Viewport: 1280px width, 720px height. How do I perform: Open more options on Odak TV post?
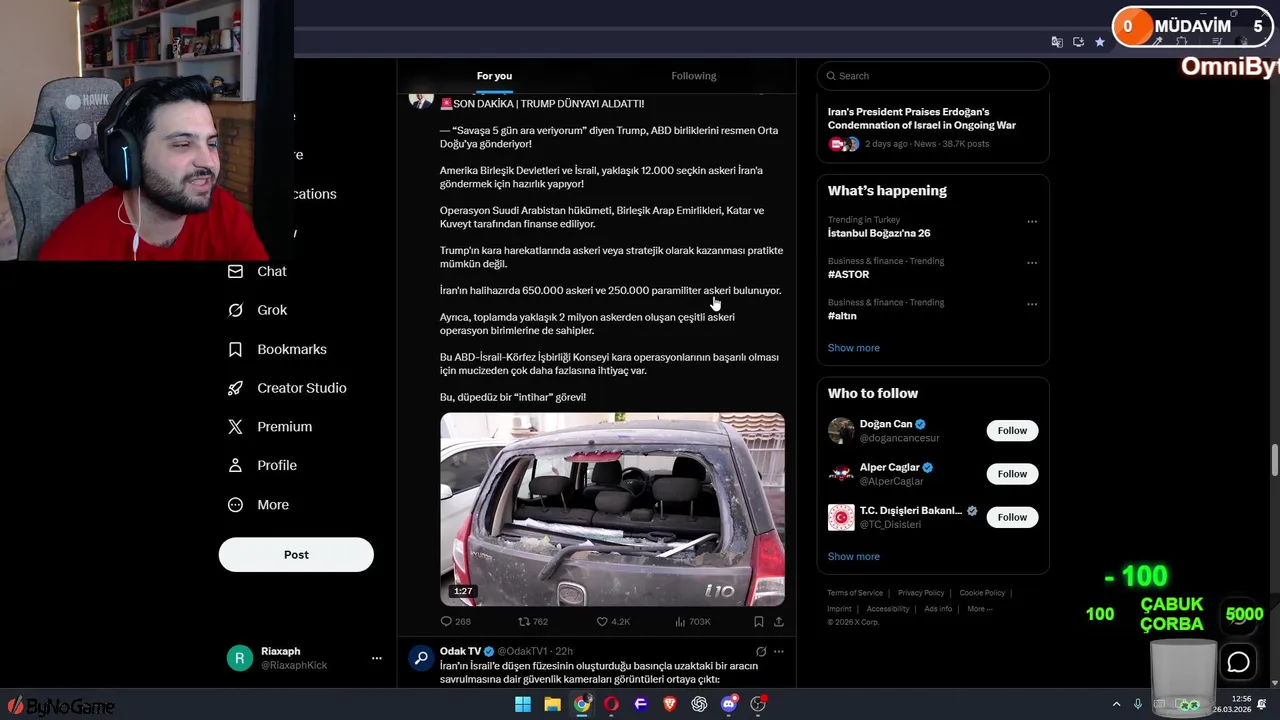click(x=779, y=651)
